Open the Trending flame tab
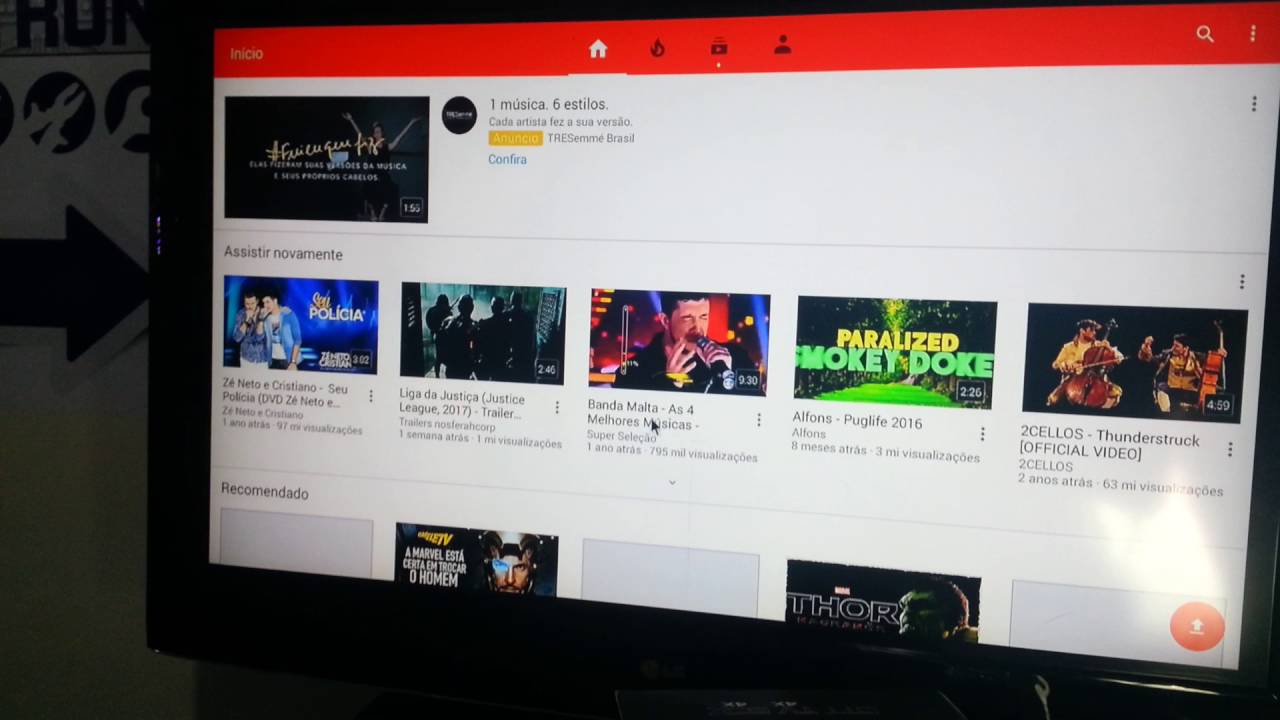 [657, 48]
